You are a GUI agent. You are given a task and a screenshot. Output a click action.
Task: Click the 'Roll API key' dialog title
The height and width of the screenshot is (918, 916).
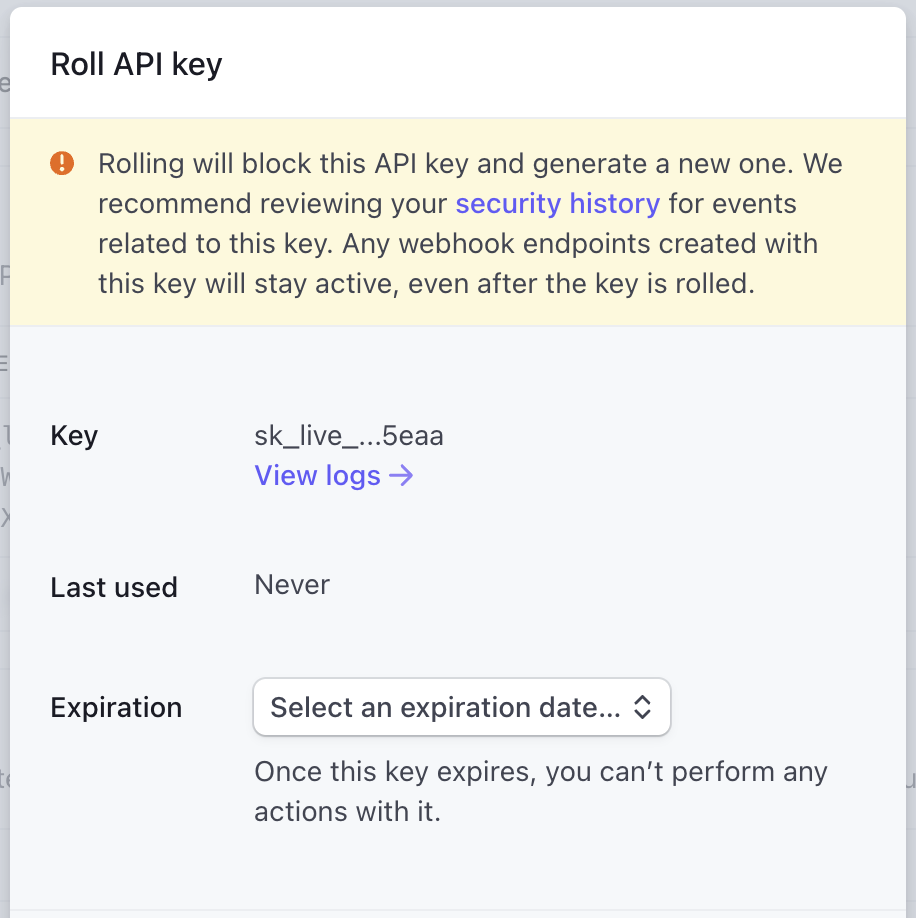pos(136,65)
